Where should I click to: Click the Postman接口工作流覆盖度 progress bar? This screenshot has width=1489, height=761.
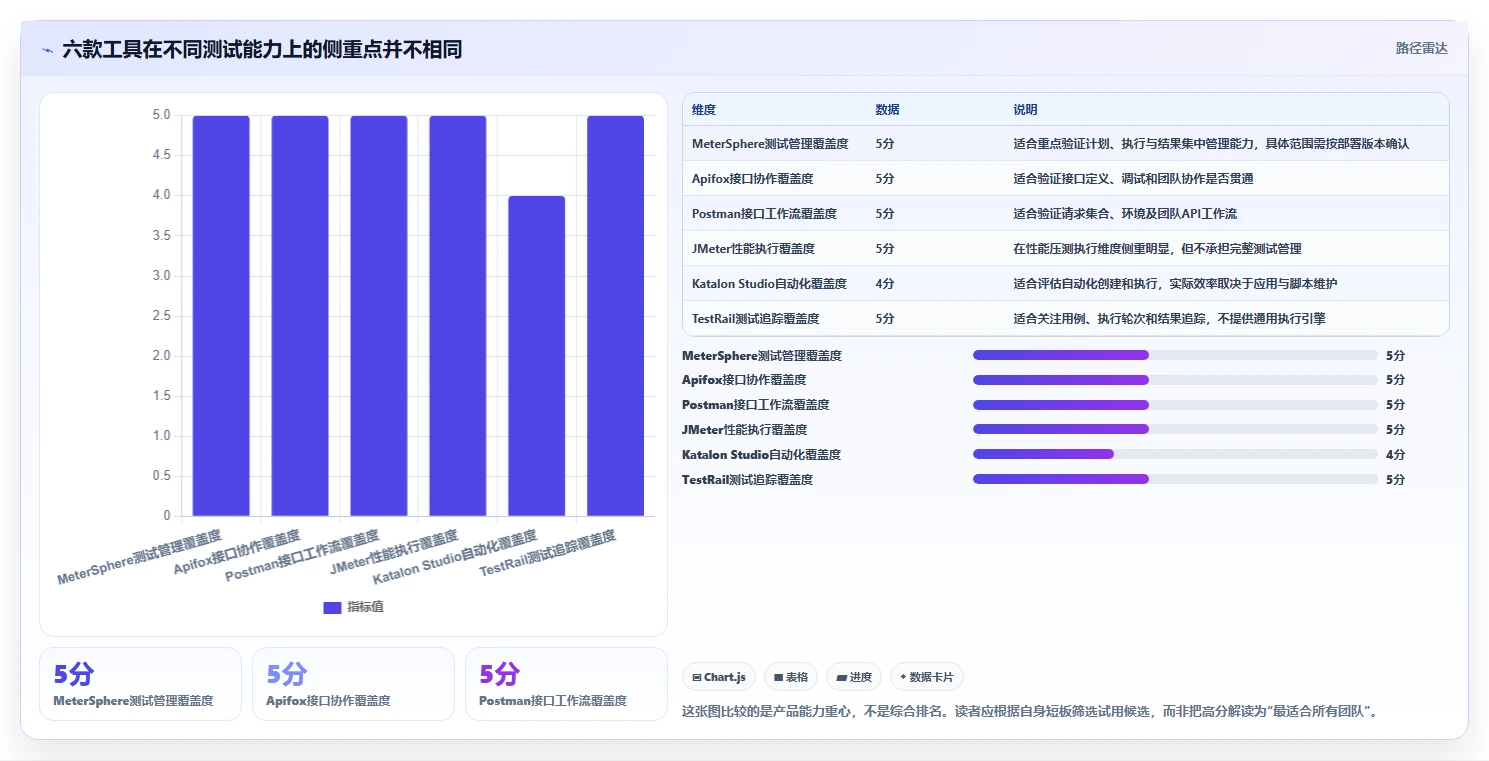[1175, 405]
